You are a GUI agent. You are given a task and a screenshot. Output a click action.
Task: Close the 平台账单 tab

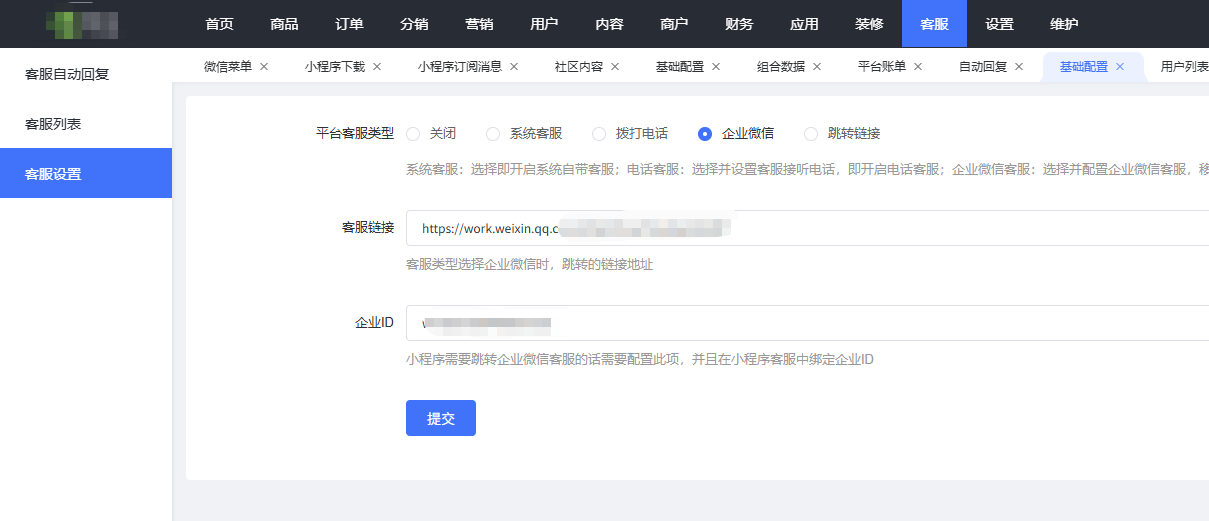tap(918, 67)
